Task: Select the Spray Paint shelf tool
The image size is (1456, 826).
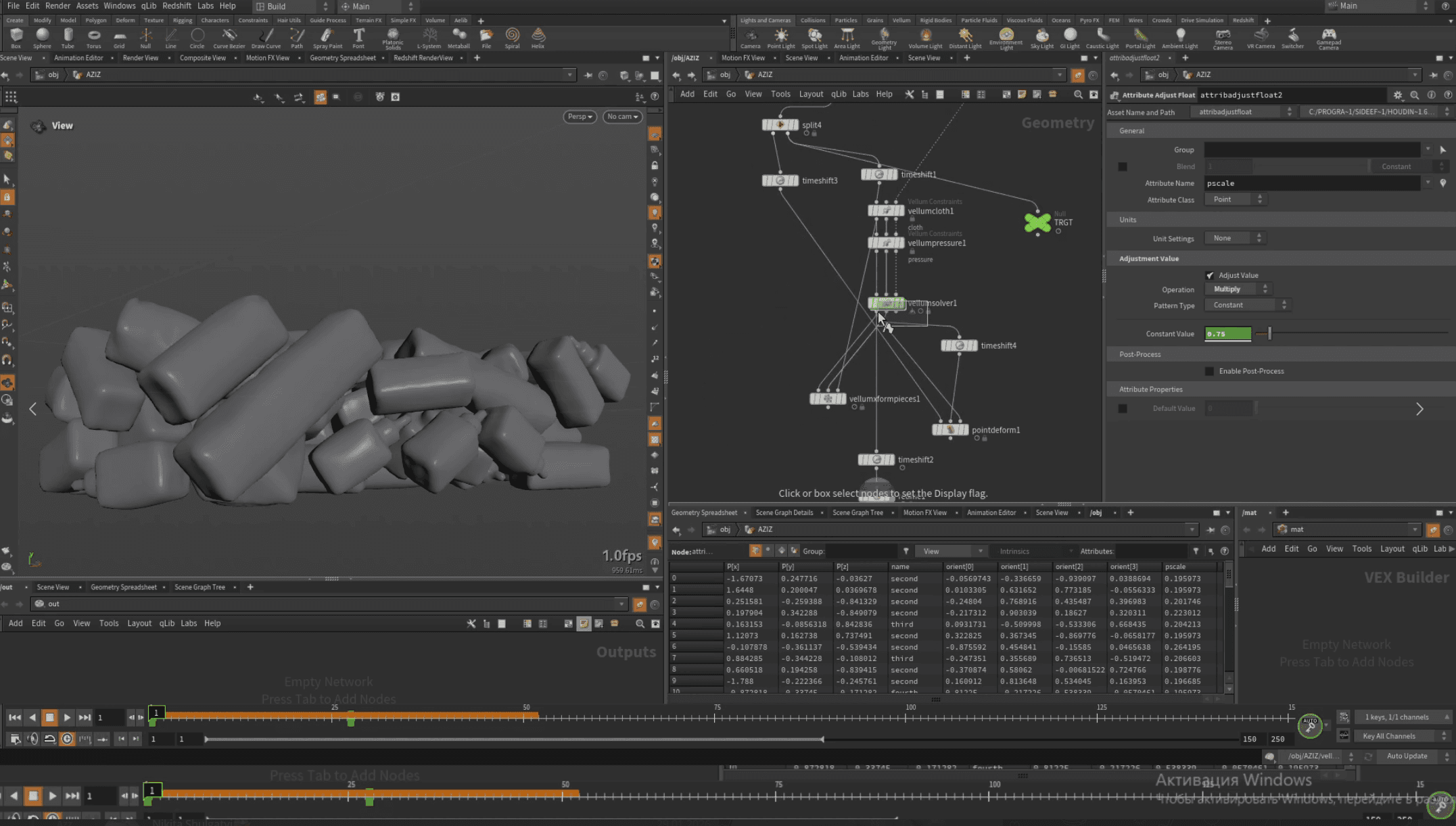Action: 327,35
